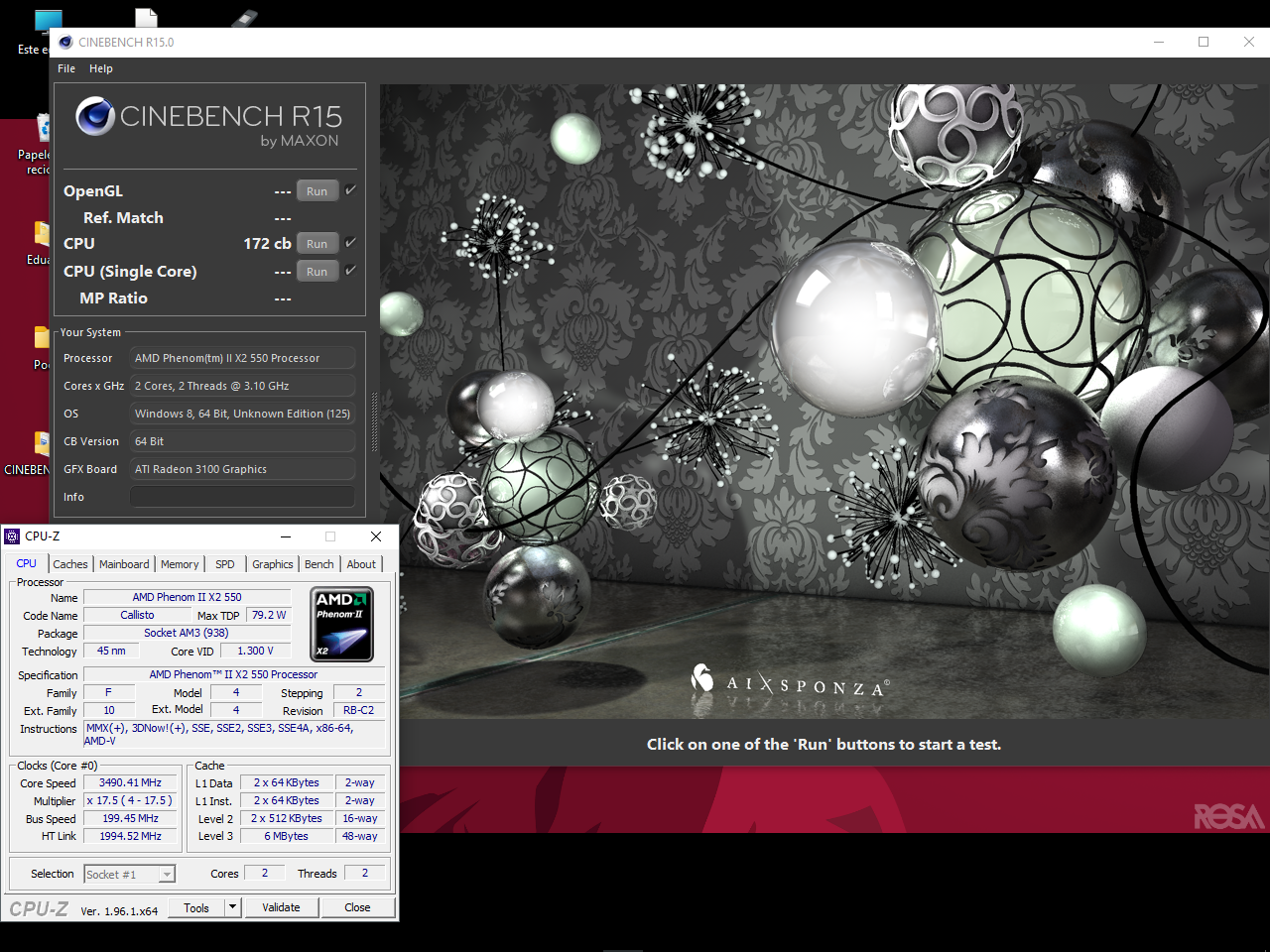Switch to the Mainboard tab in CPU-Z
Image resolution: width=1270 pixels, height=952 pixels.
[124, 564]
